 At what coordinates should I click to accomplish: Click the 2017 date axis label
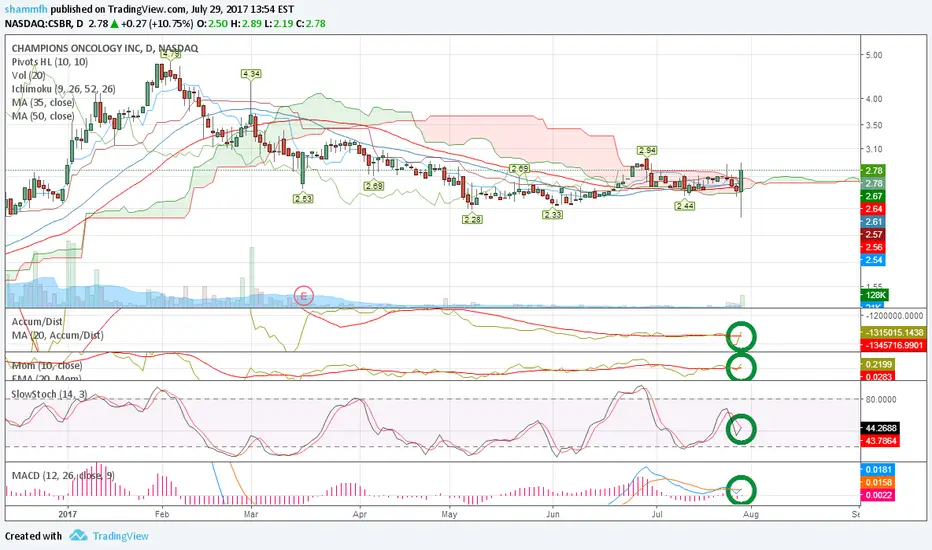coord(68,514)
